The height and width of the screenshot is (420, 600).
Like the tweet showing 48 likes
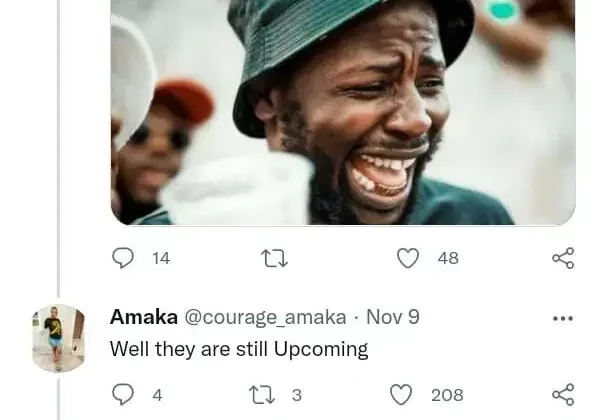coord(408,258)
